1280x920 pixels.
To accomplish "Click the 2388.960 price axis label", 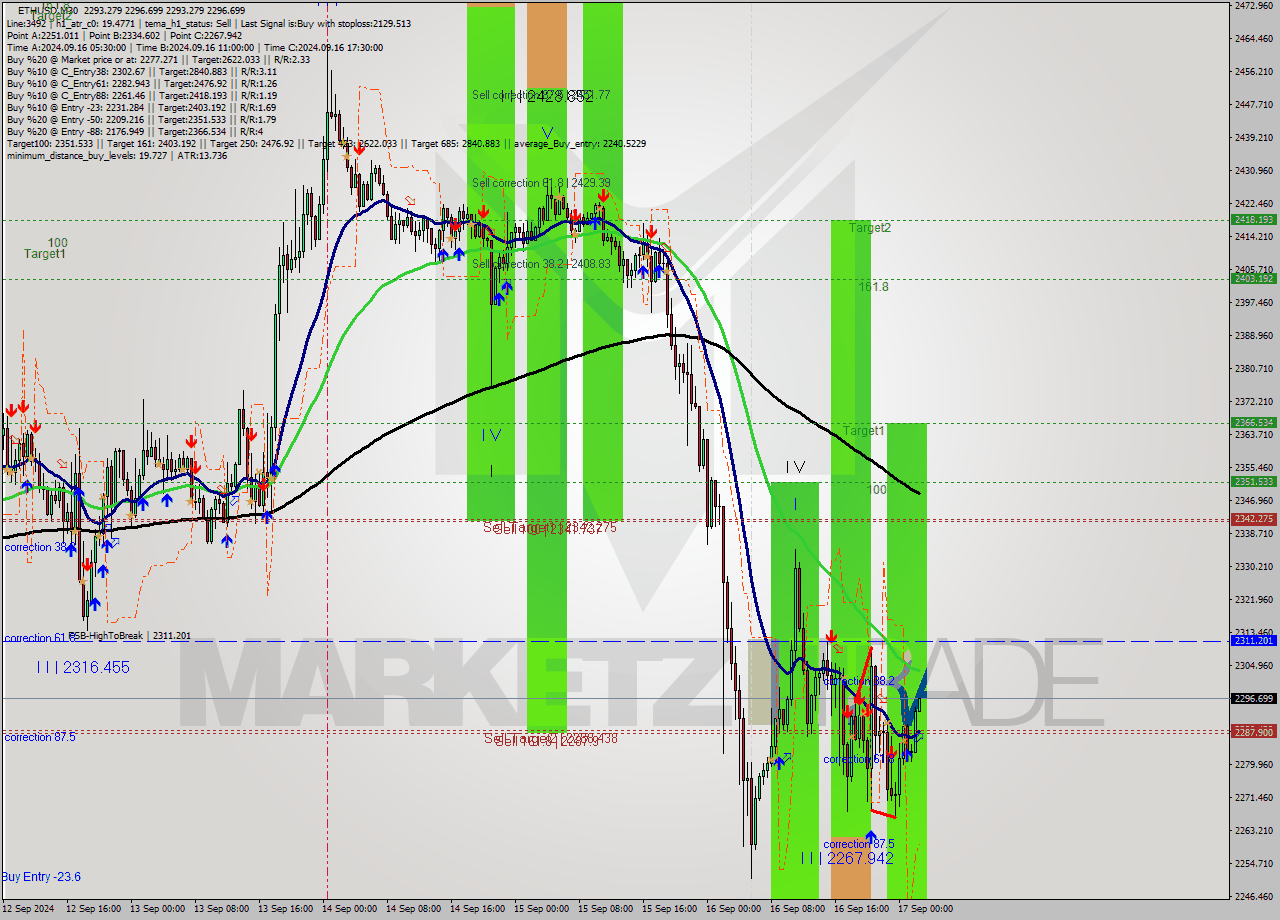I will point(1253,336).
